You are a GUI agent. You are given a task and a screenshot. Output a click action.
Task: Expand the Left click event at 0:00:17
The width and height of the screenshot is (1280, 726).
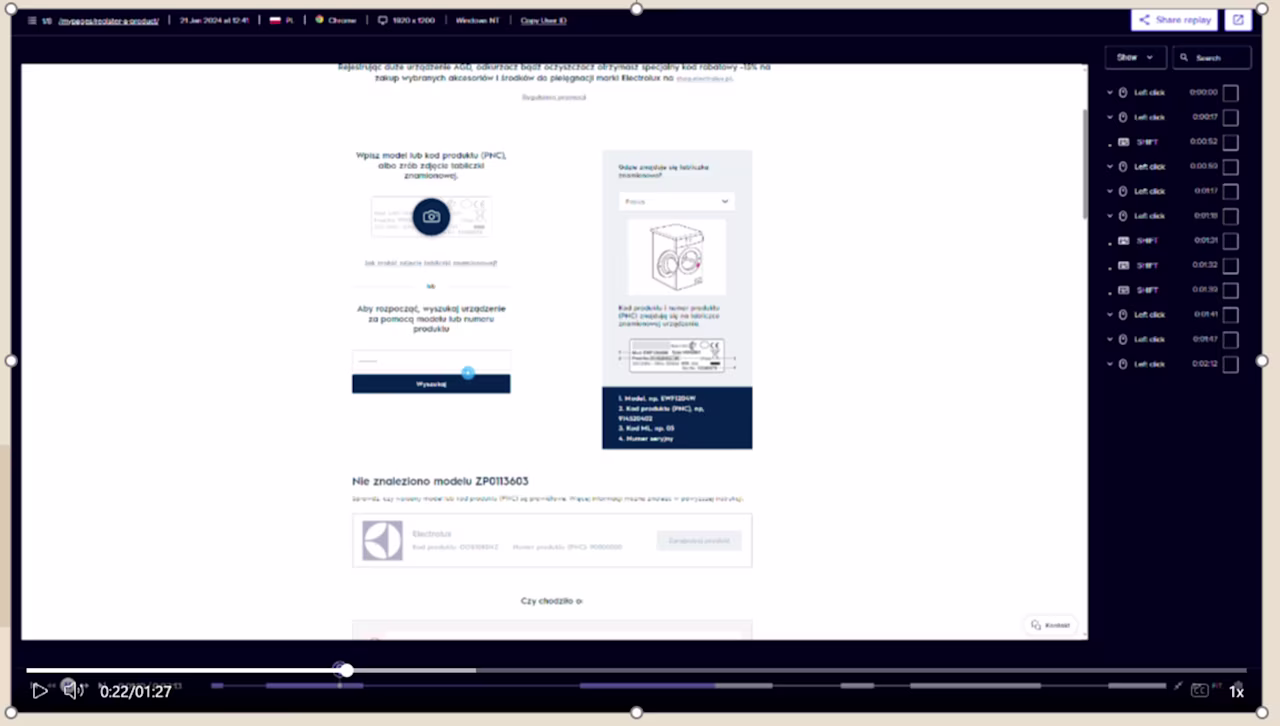pyautogui.click(x=1110, y=117)
